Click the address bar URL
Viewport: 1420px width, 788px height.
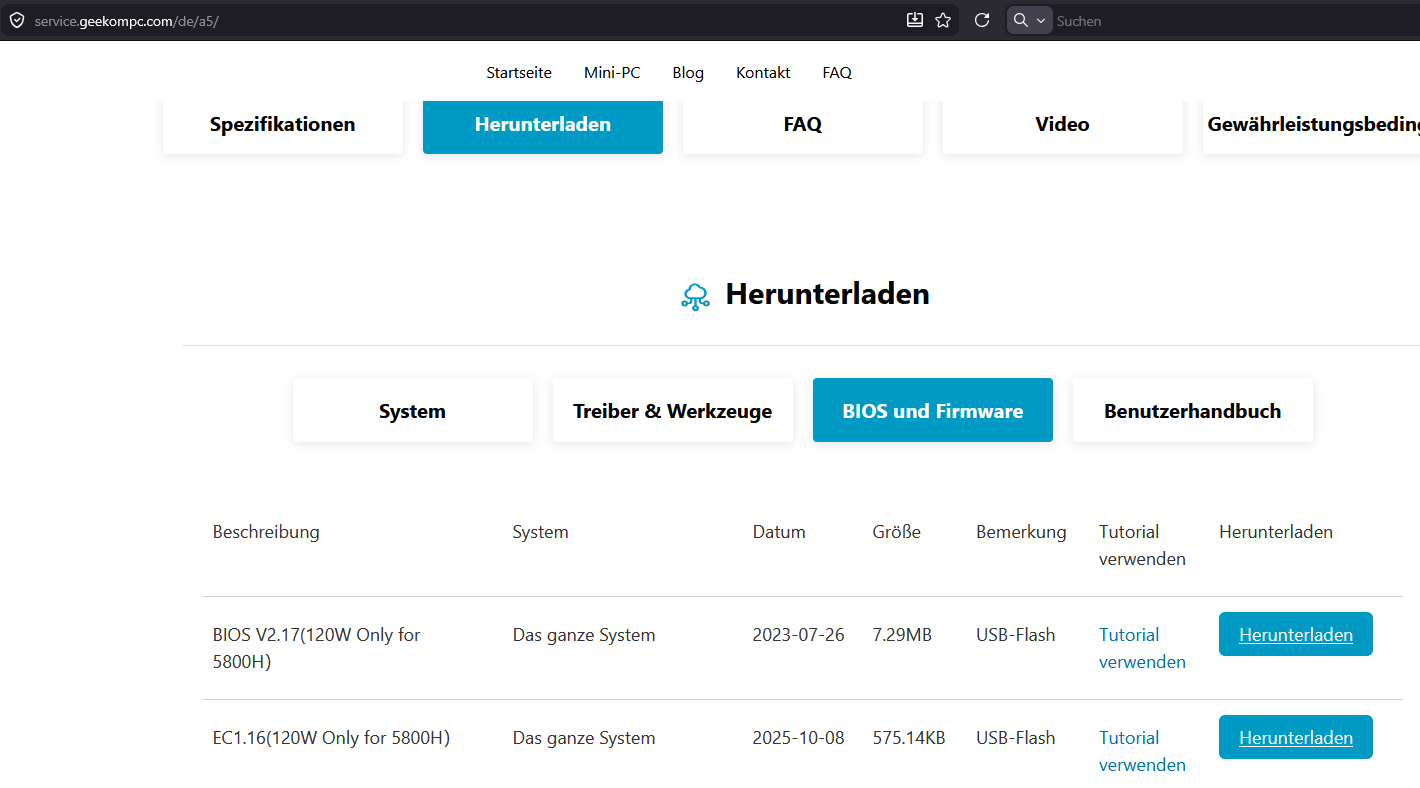(126, 21)
